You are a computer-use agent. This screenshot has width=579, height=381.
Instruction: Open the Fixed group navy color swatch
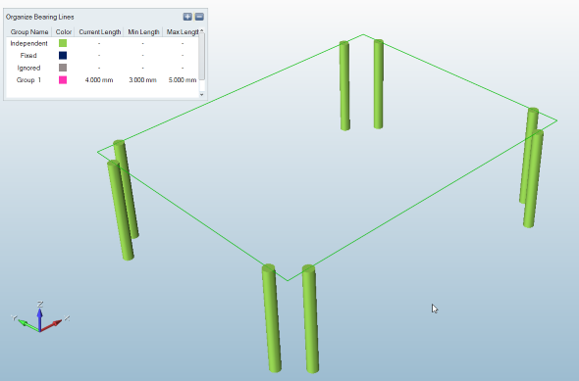tap(63, 55)
